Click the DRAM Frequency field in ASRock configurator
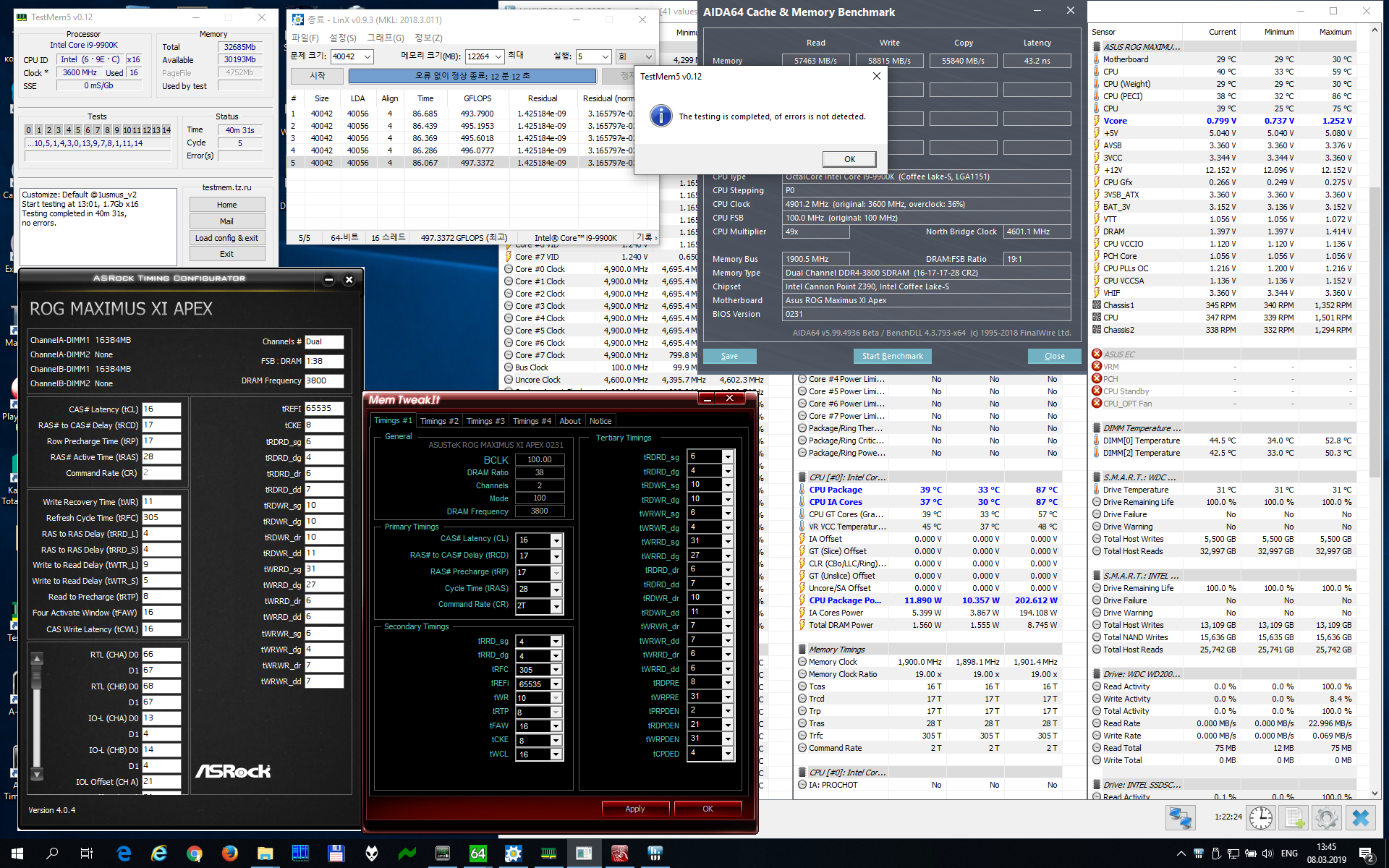 [323, 380]
